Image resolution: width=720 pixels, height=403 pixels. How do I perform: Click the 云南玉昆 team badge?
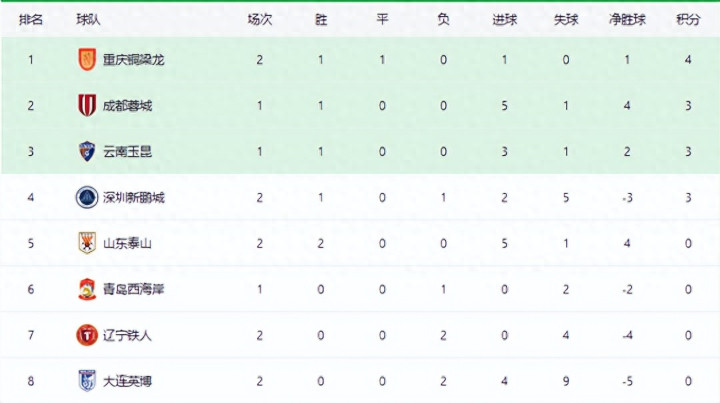(87, 152)
